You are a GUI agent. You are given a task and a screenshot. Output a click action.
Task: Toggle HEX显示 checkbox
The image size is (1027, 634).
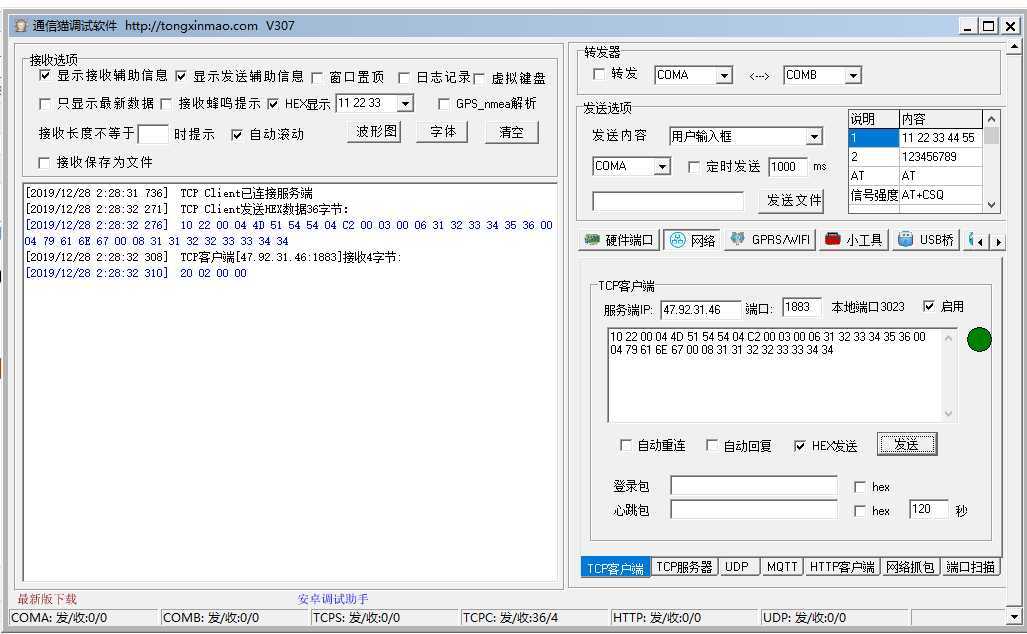coord(273,103)
